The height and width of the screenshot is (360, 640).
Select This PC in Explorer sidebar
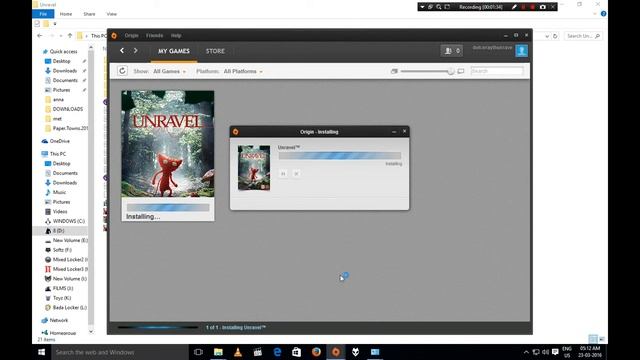(58, 154)
